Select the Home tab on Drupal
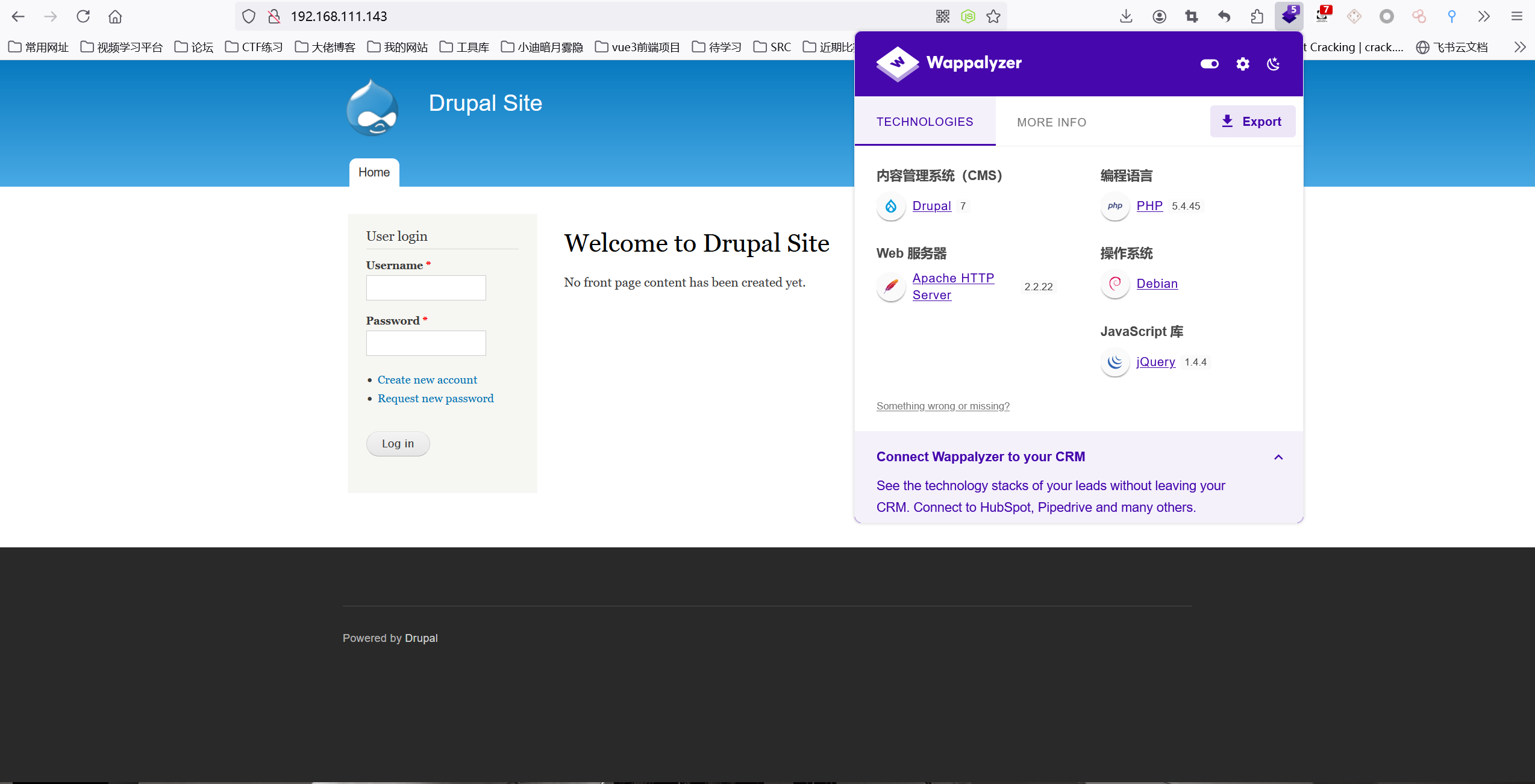 (374, 172)
